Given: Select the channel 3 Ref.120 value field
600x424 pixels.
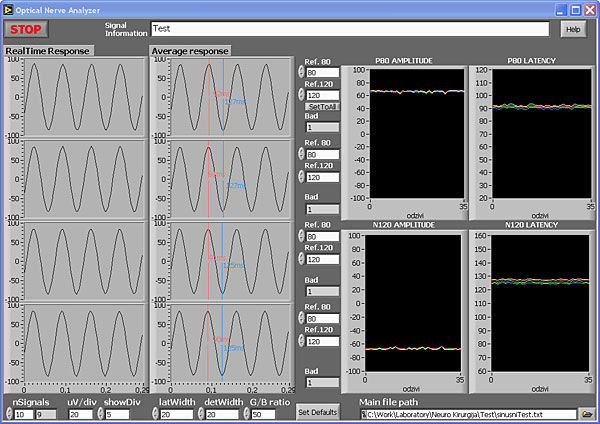Looking at the screenshot, I should click(x=323, y=259).
